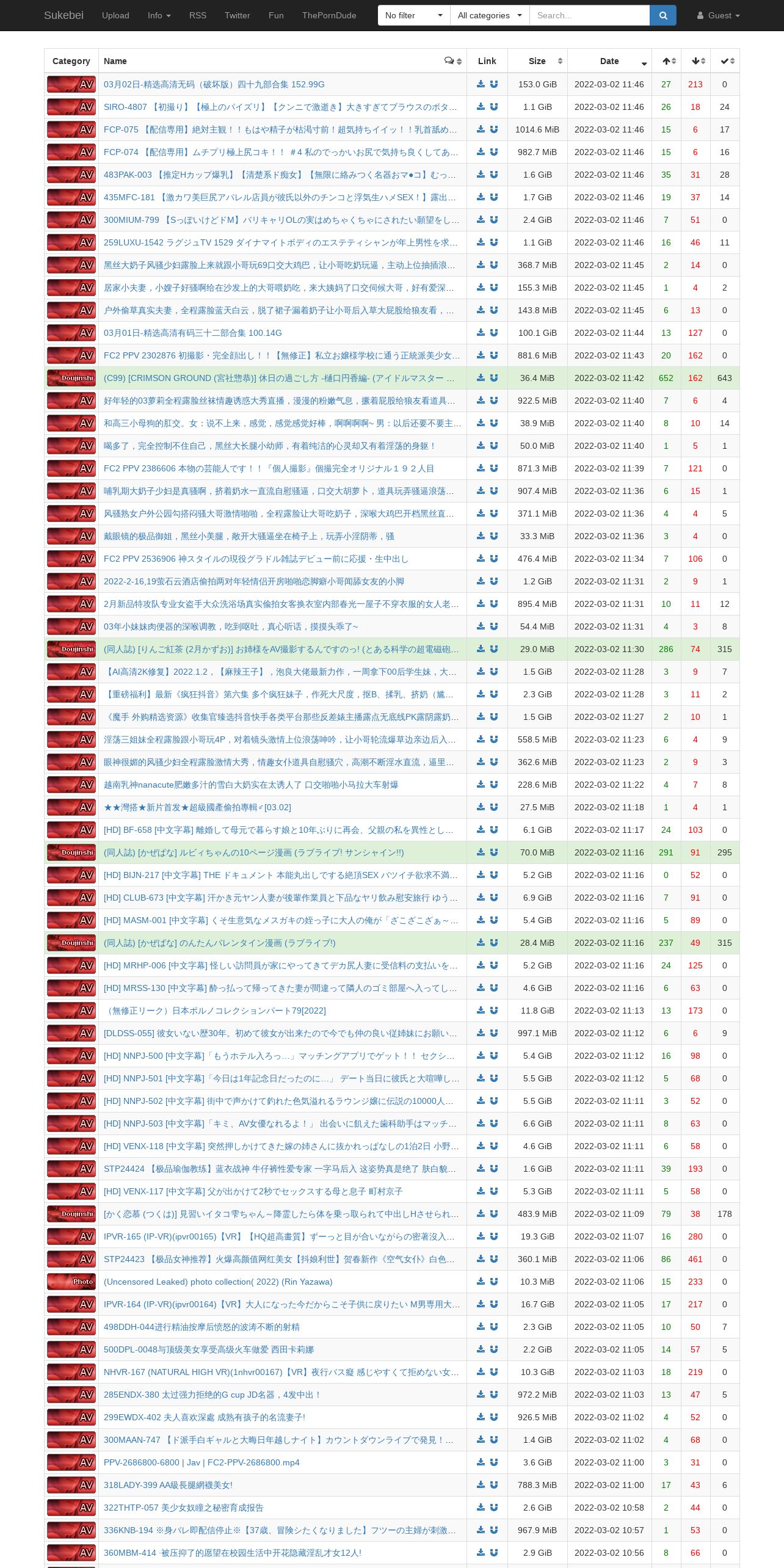The width and height of the screenshot is (784, 1568).
Task: Sort table by Size column
Action: (537, 61)
